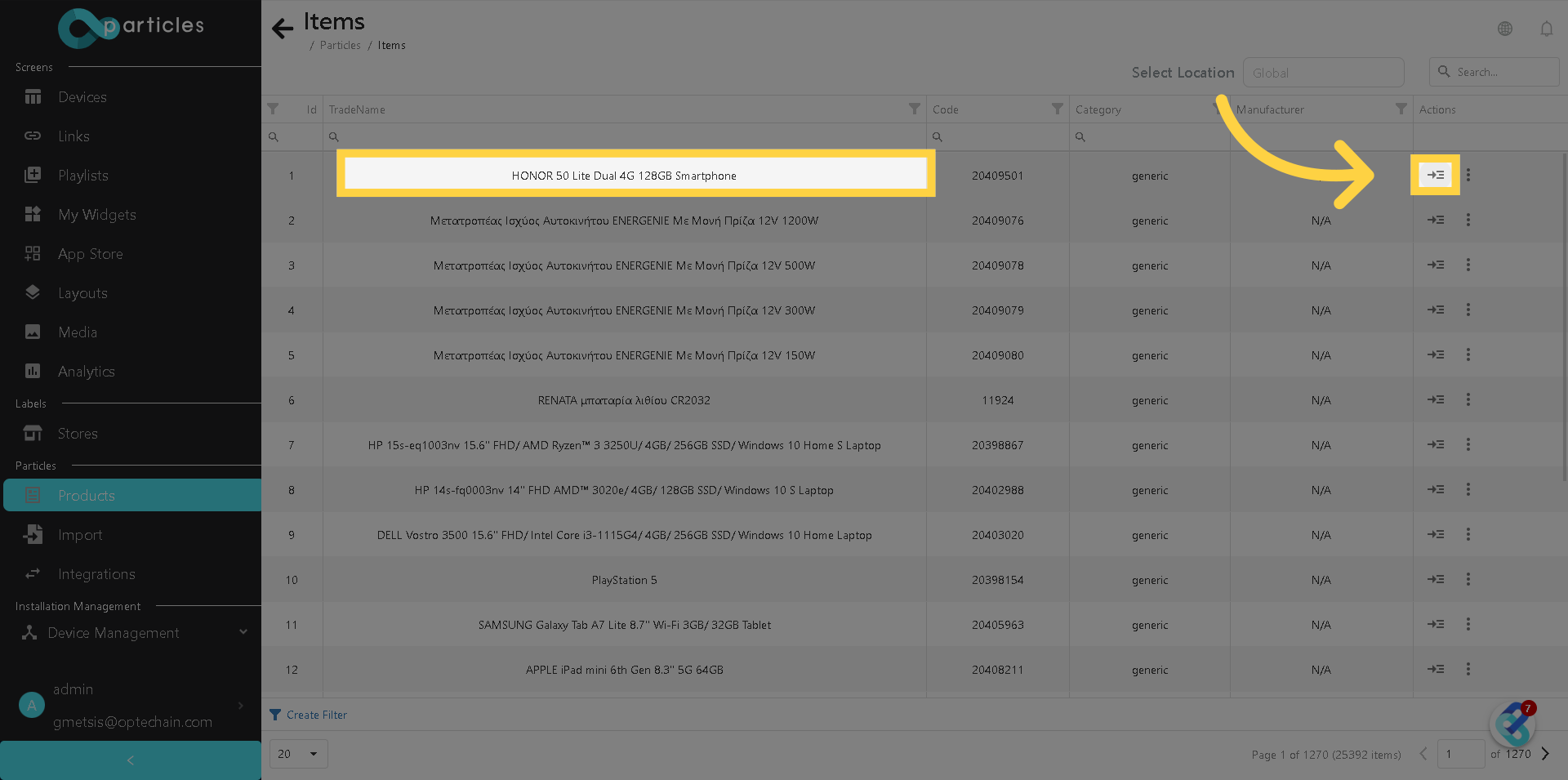Open the help chat widget with badge 7

click(1512, 724)
